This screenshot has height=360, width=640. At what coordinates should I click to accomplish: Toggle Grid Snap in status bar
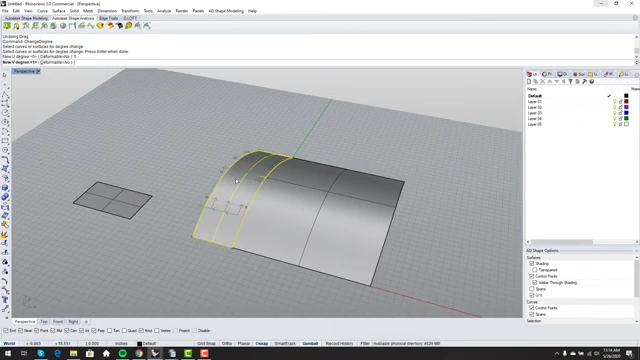coord(206,344)
